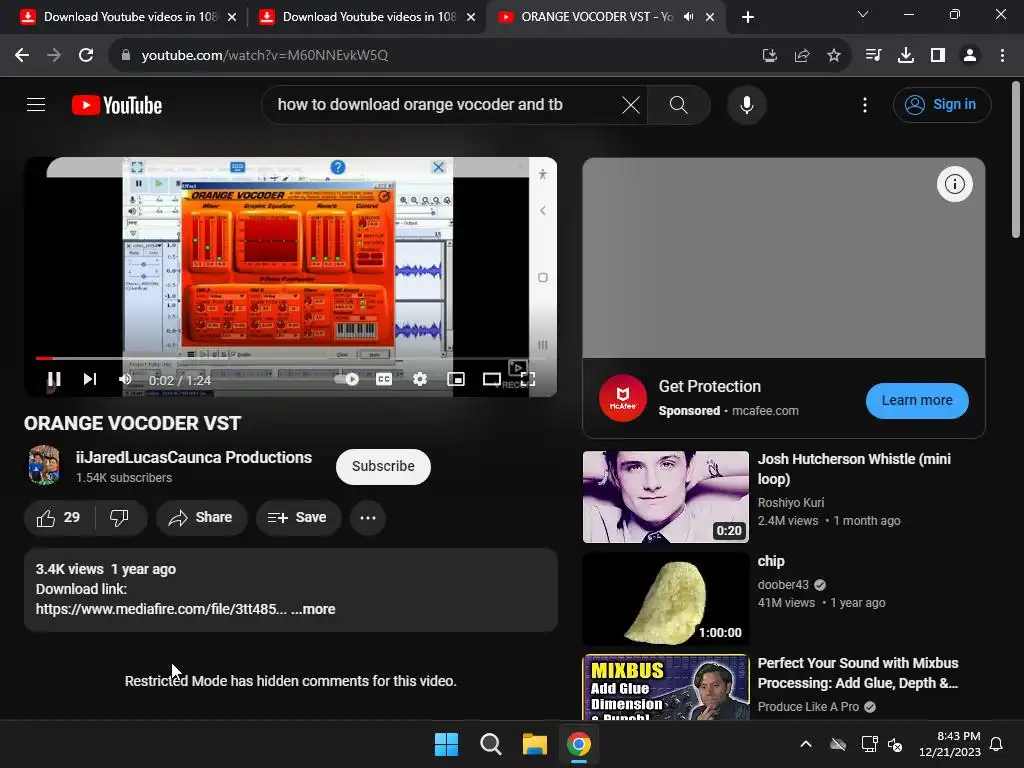This screenshot has width=1024, height=768.
Task: Mute the video volume
Action: [x=125, y=379]
